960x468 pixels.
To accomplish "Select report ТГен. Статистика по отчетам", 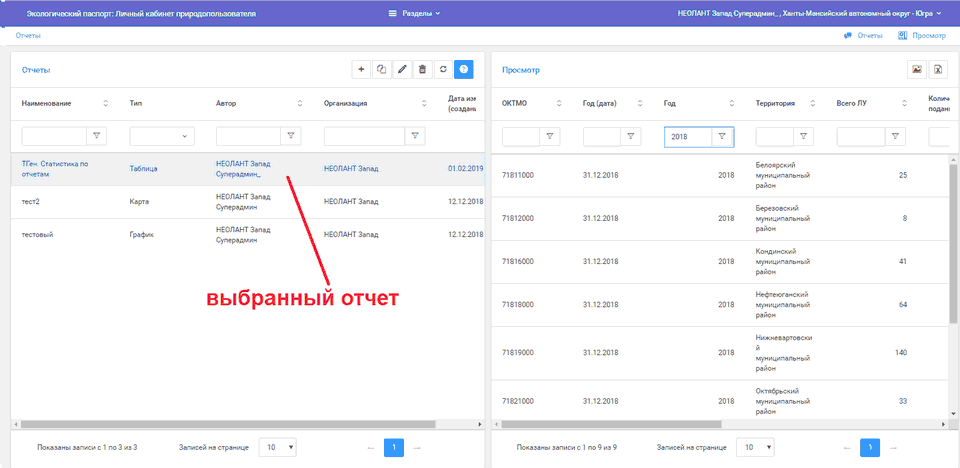I will pyautogui.click(x=248, y=169).
